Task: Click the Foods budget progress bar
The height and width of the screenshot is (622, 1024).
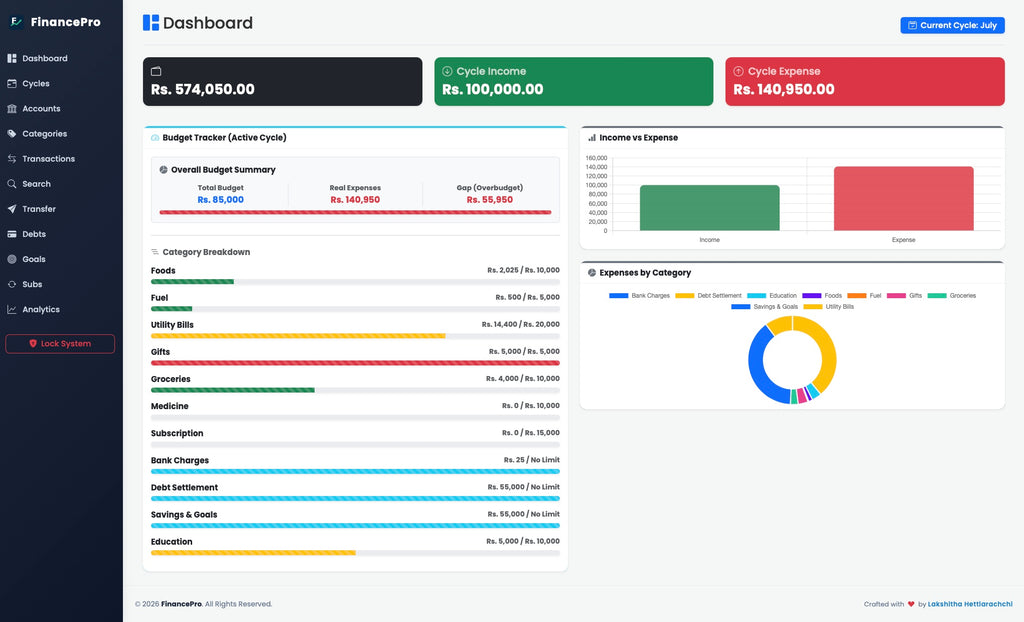Action: point(355,282)
